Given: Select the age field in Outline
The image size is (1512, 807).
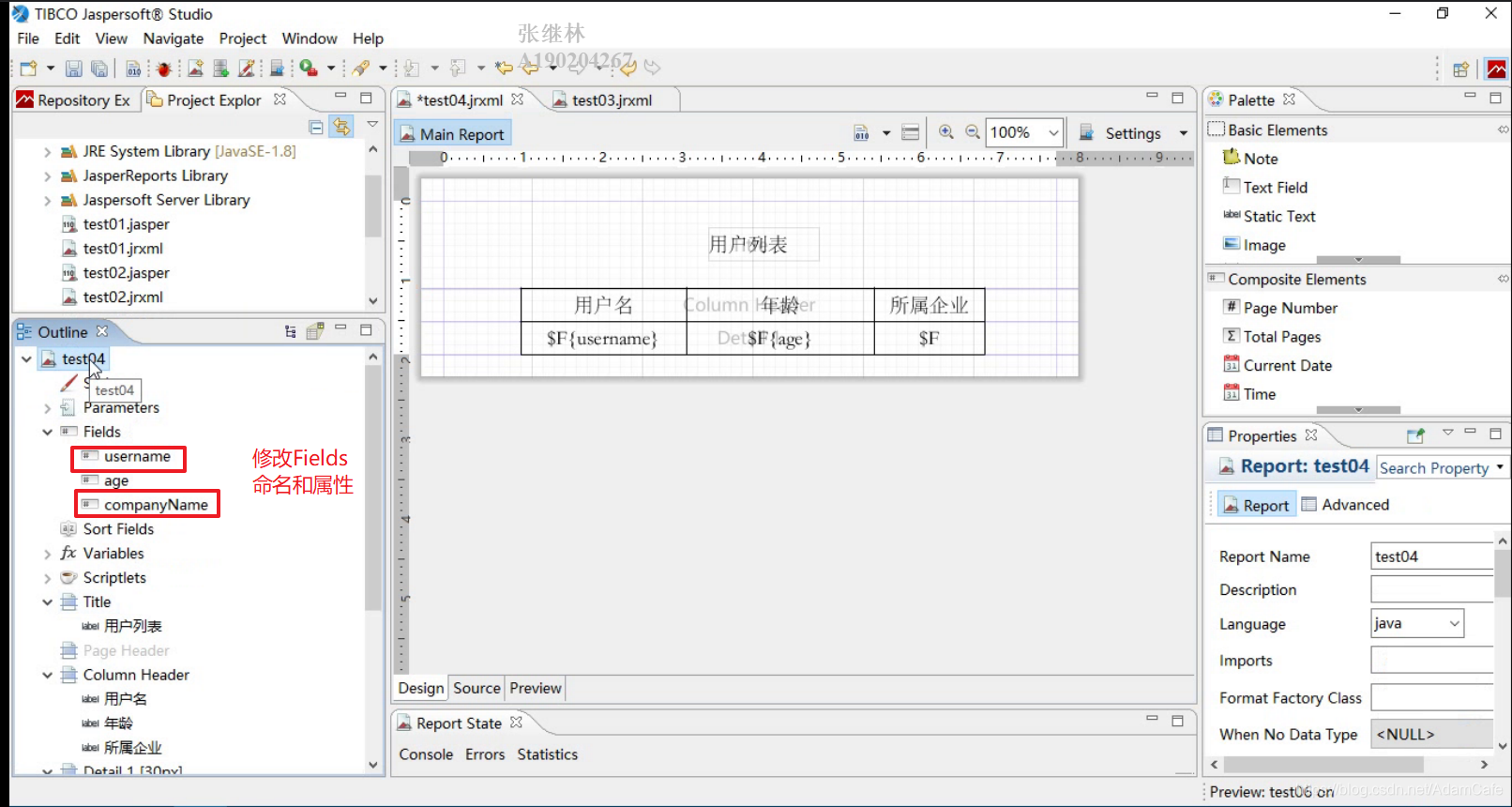Looking at the screenshot, I should [106, 480].
